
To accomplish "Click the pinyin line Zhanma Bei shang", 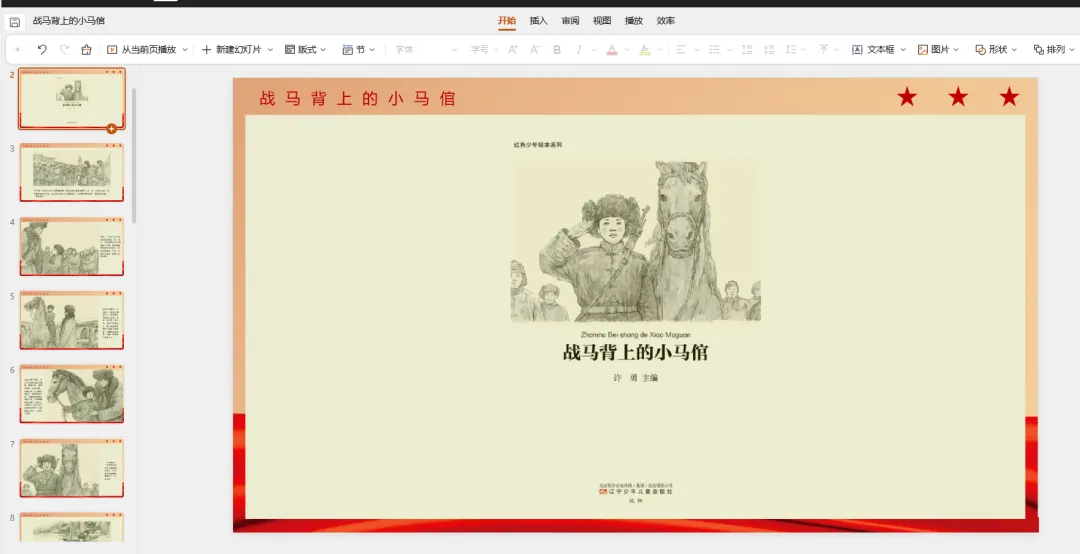I will [635, 335].
